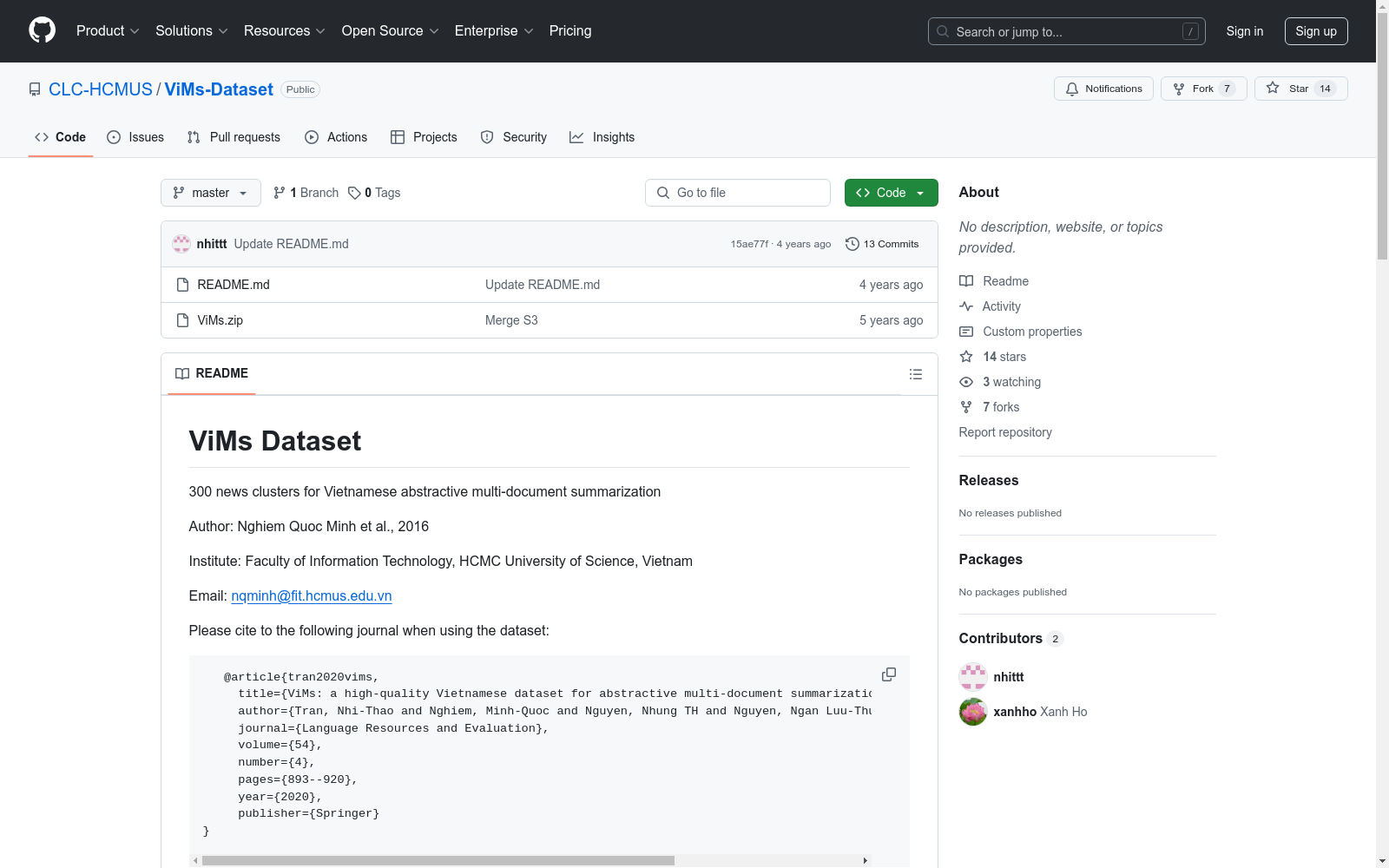Click the Sign in link
This screenshot has height=868, width=1389.
pos(1245,31)
